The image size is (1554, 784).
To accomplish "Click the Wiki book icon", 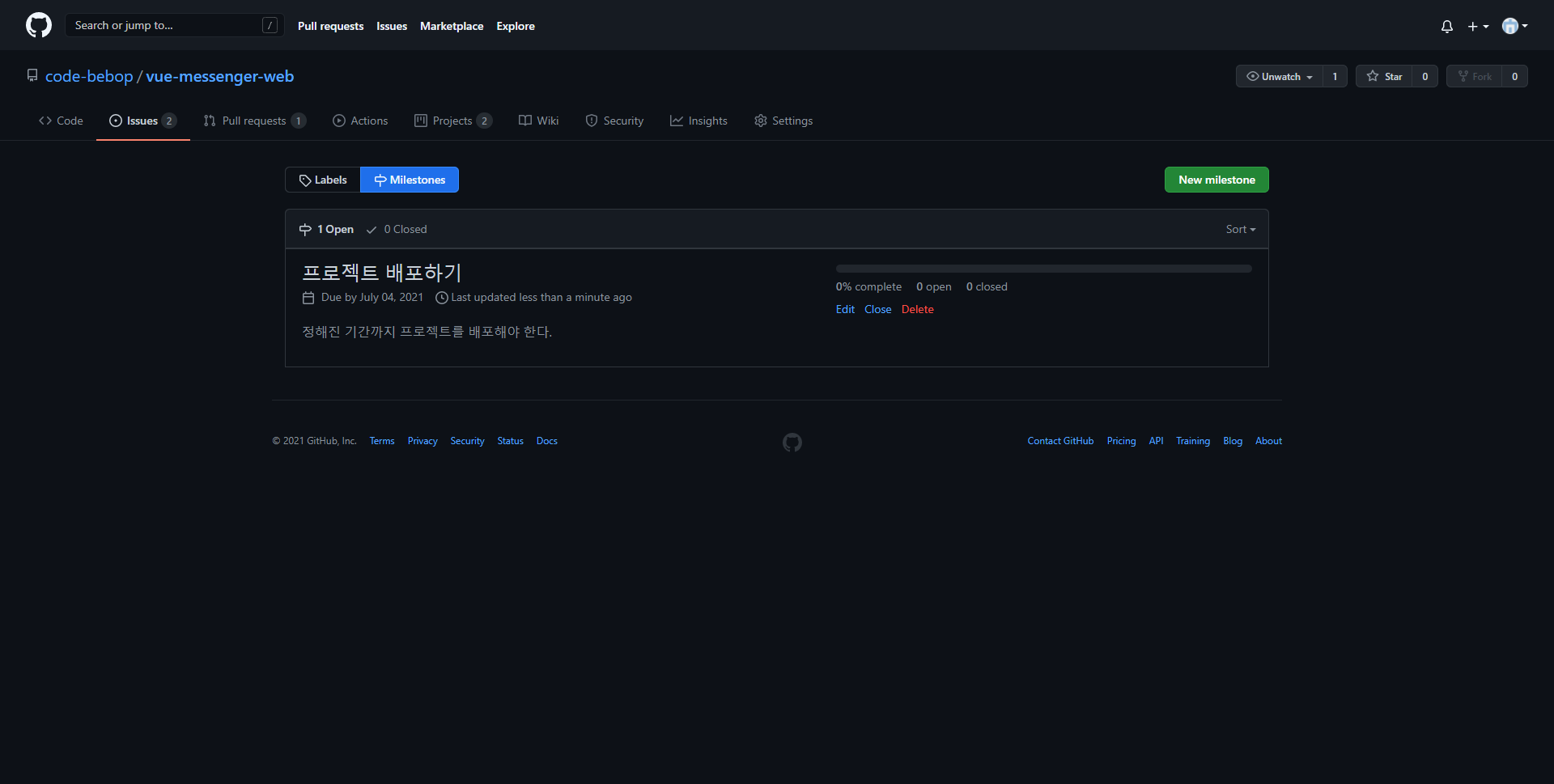I will point(524,121).
